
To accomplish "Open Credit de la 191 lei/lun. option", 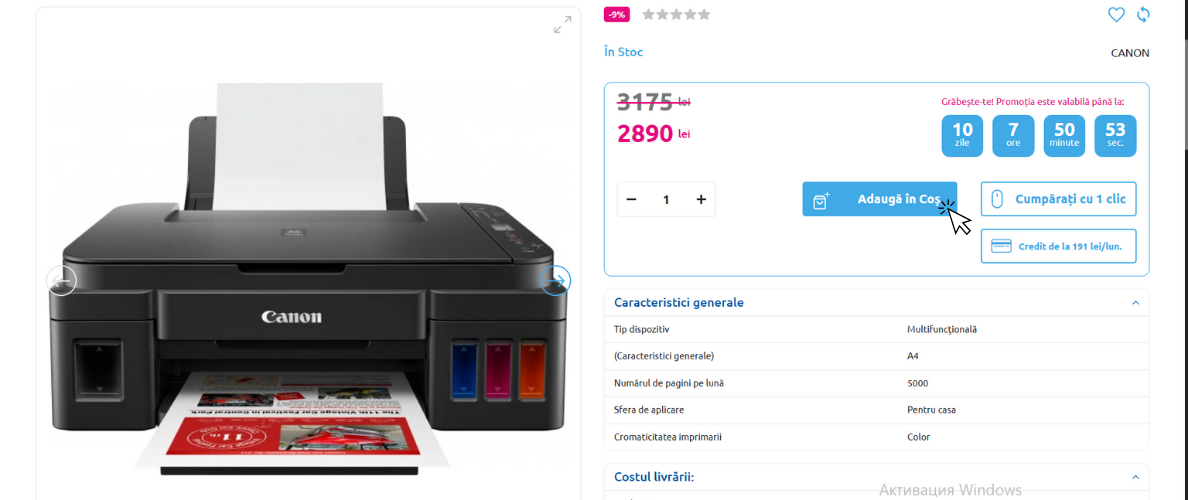I will [x=1058, y=246].
